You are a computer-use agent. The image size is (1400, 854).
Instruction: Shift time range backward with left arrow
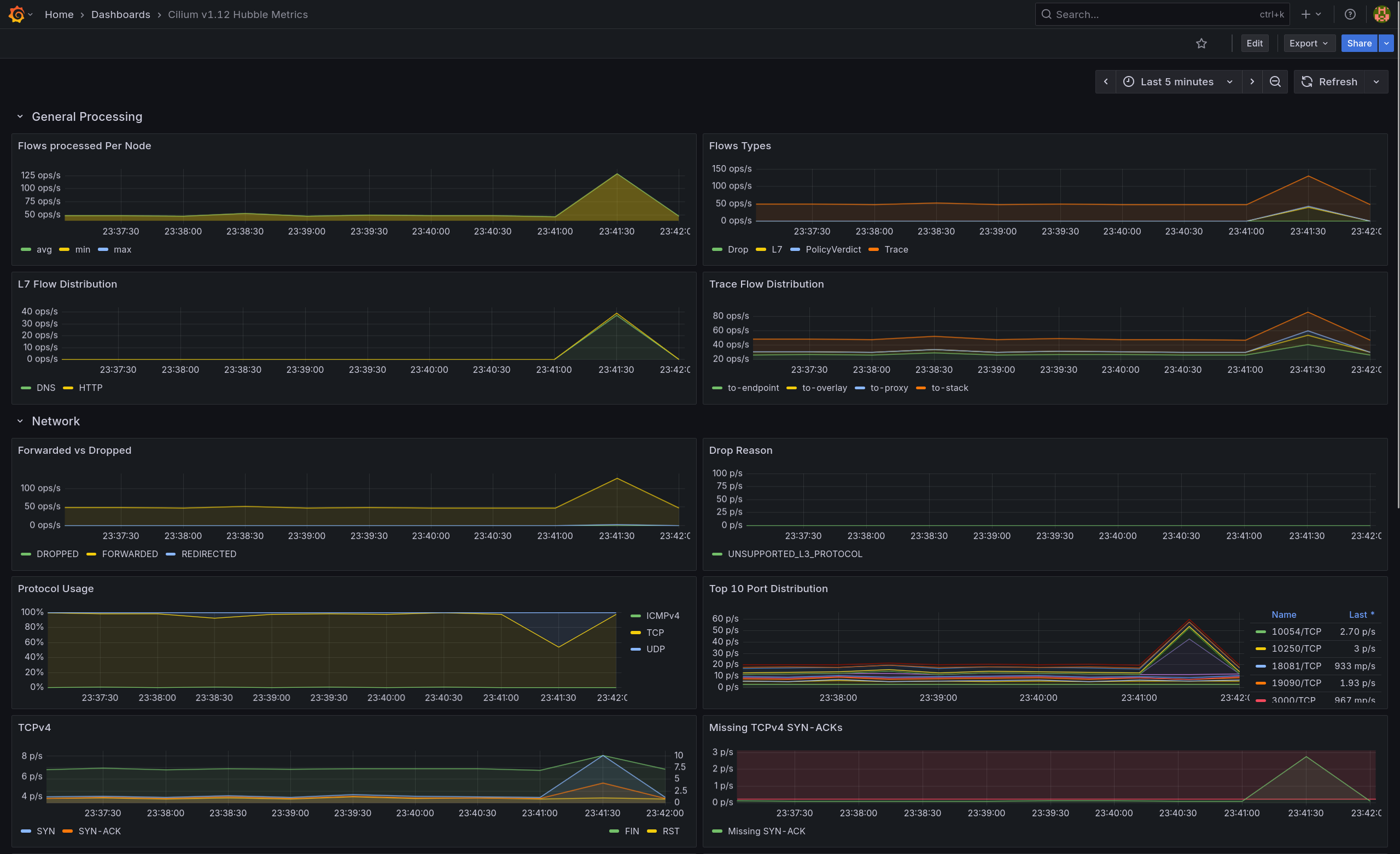point(1106,82)
